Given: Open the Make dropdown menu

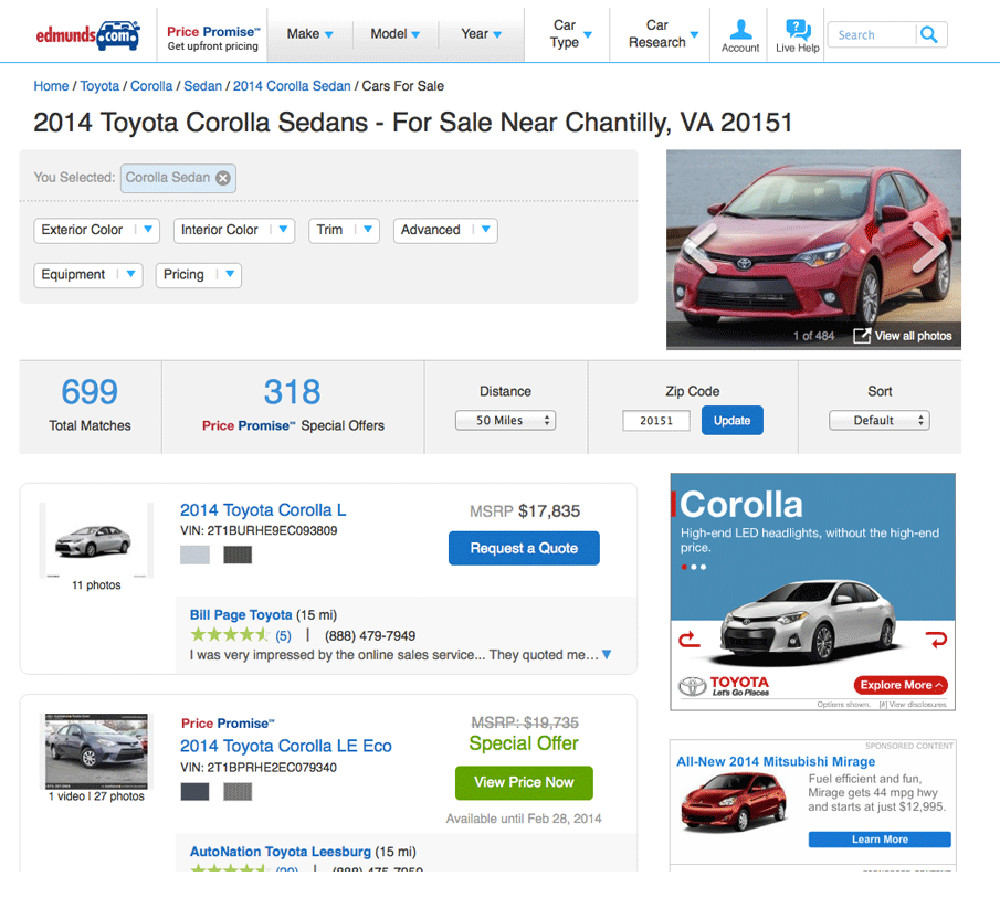Looking at the screenshot, I should click(x=310, y=34).
